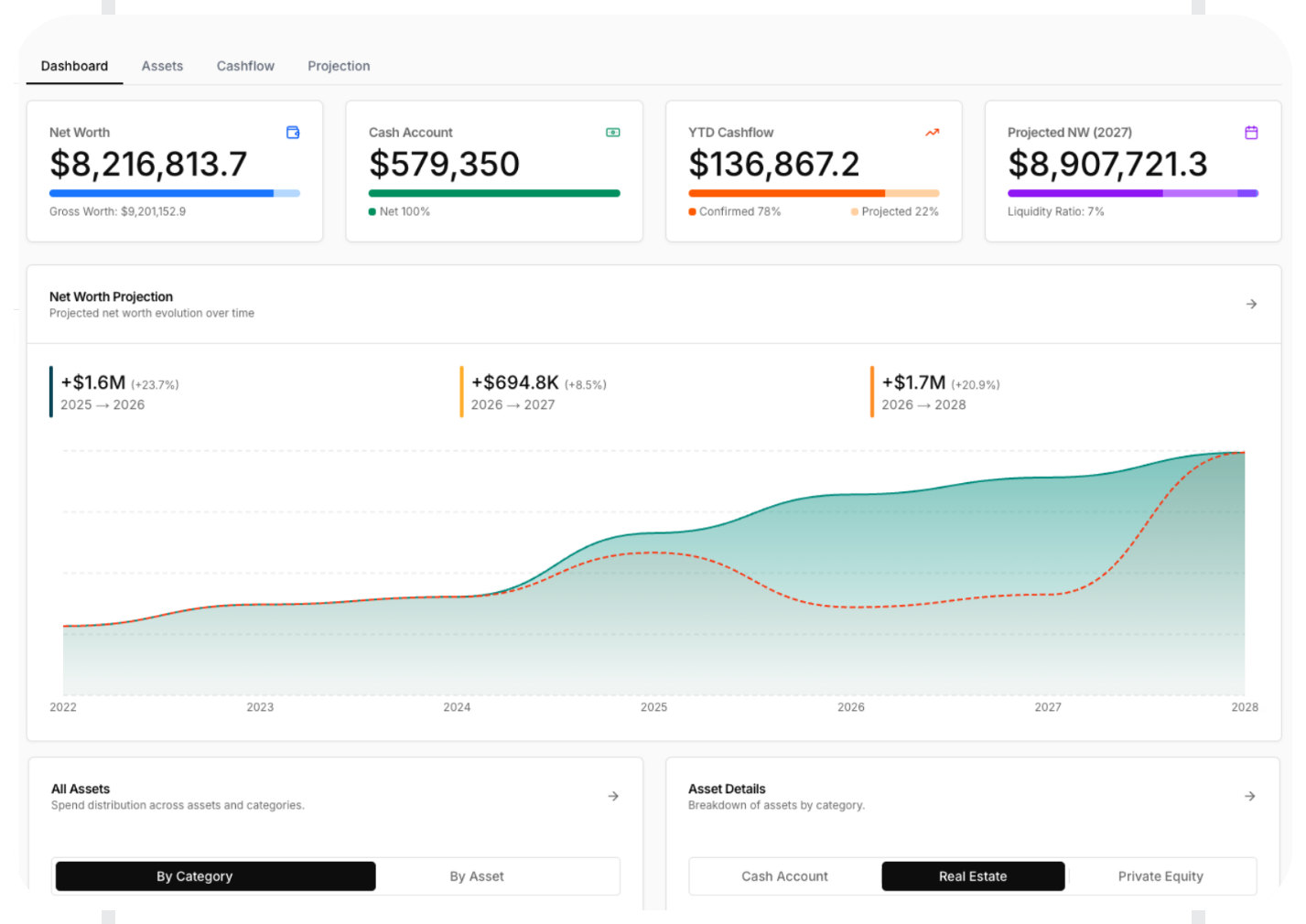Click the 2025 label on chart axis
Image resolution: width=1306 pixels, height=924 pixels.
(653, 707)
